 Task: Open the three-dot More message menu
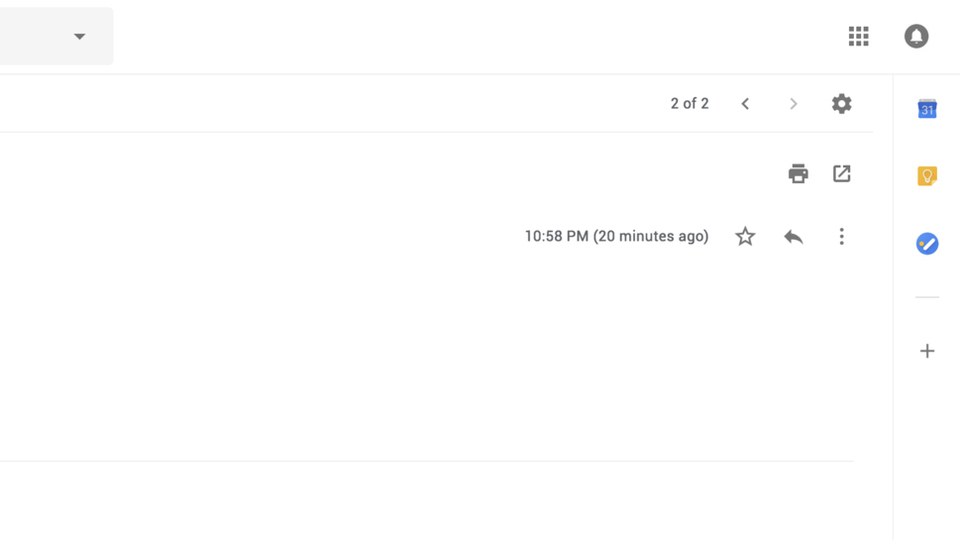(842, 236)
